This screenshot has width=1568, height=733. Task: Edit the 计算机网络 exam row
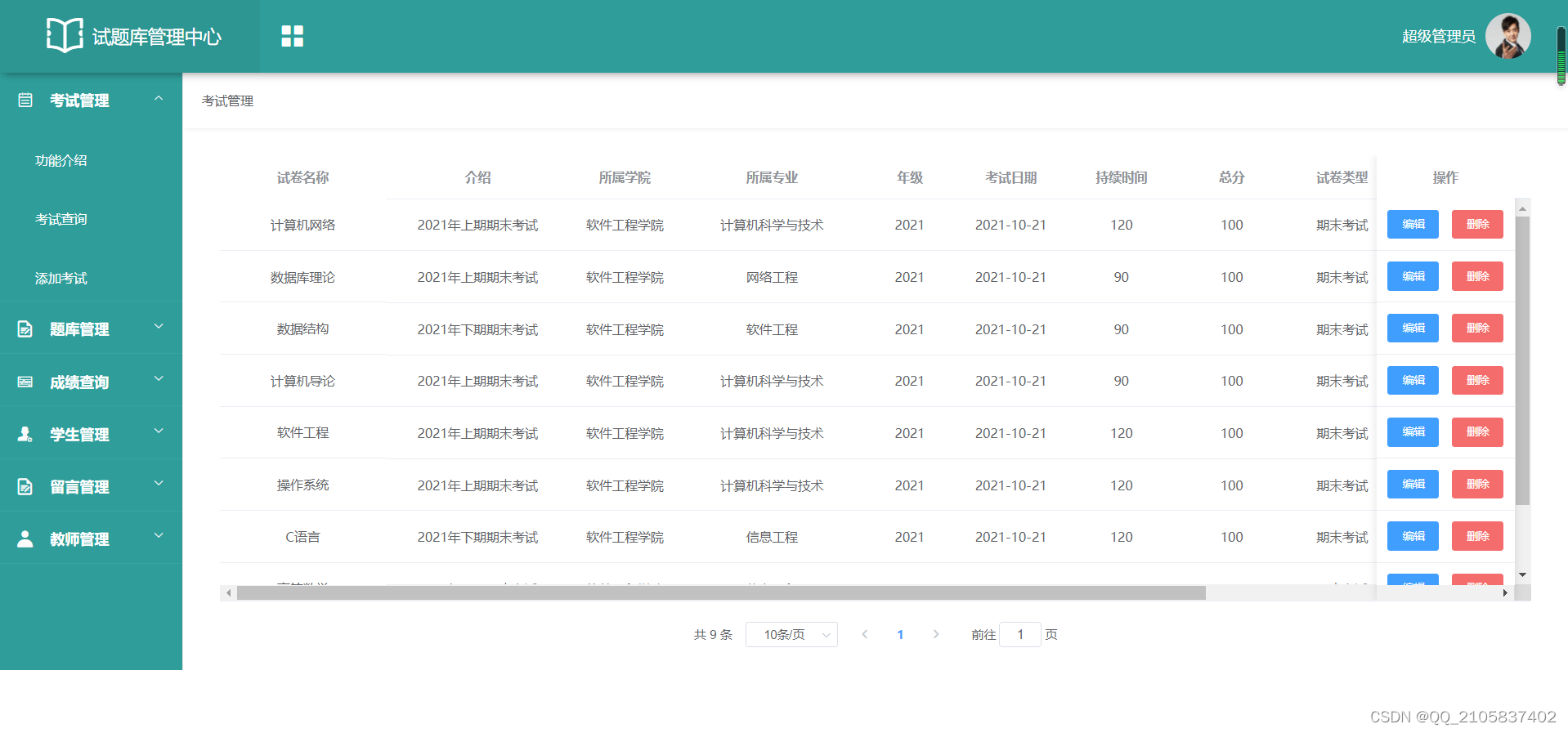[x=1413, y=224]
